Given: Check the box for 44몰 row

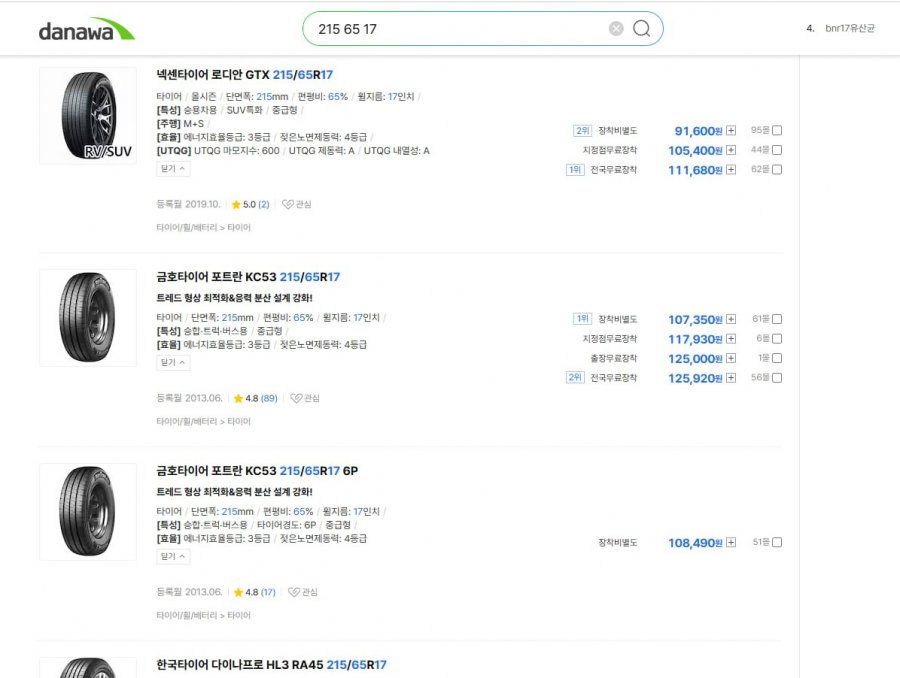Looking at the screenshot, I should pos(777,150).
